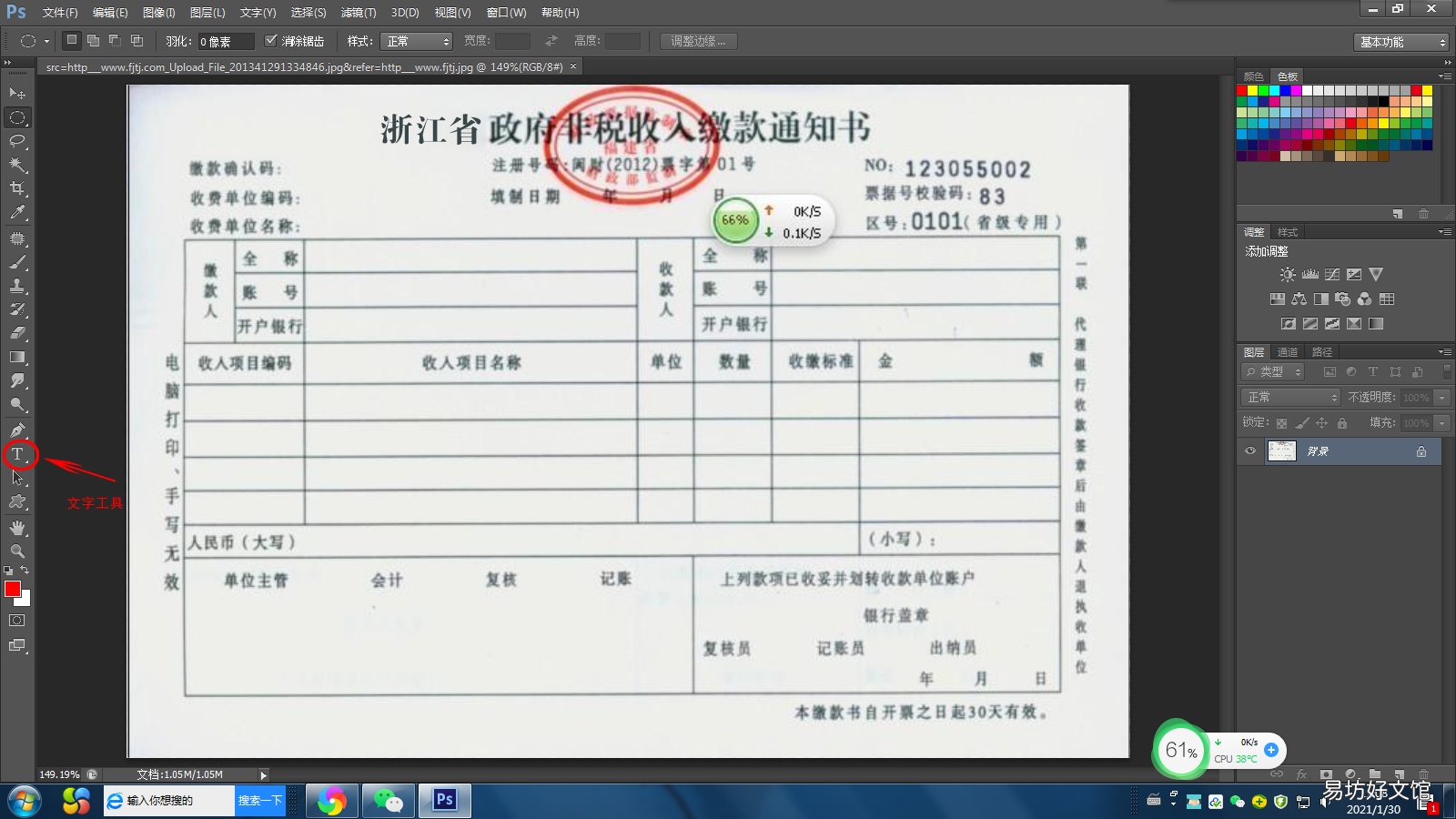Viewport: 1456px width, 819px height.
Task: Add a Channel Mixer adjustment
Action: tap(1365, 298)
